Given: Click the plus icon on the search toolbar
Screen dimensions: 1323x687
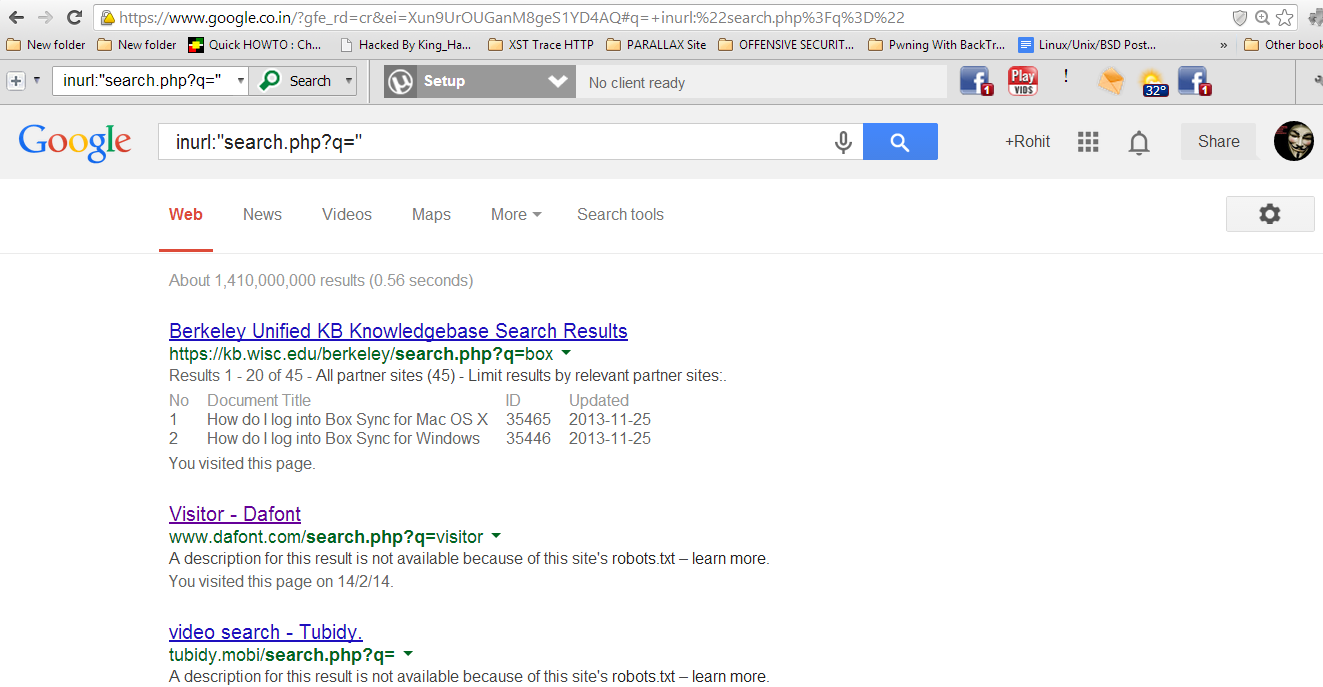Looking at the screenshot, I should (16, 81).
